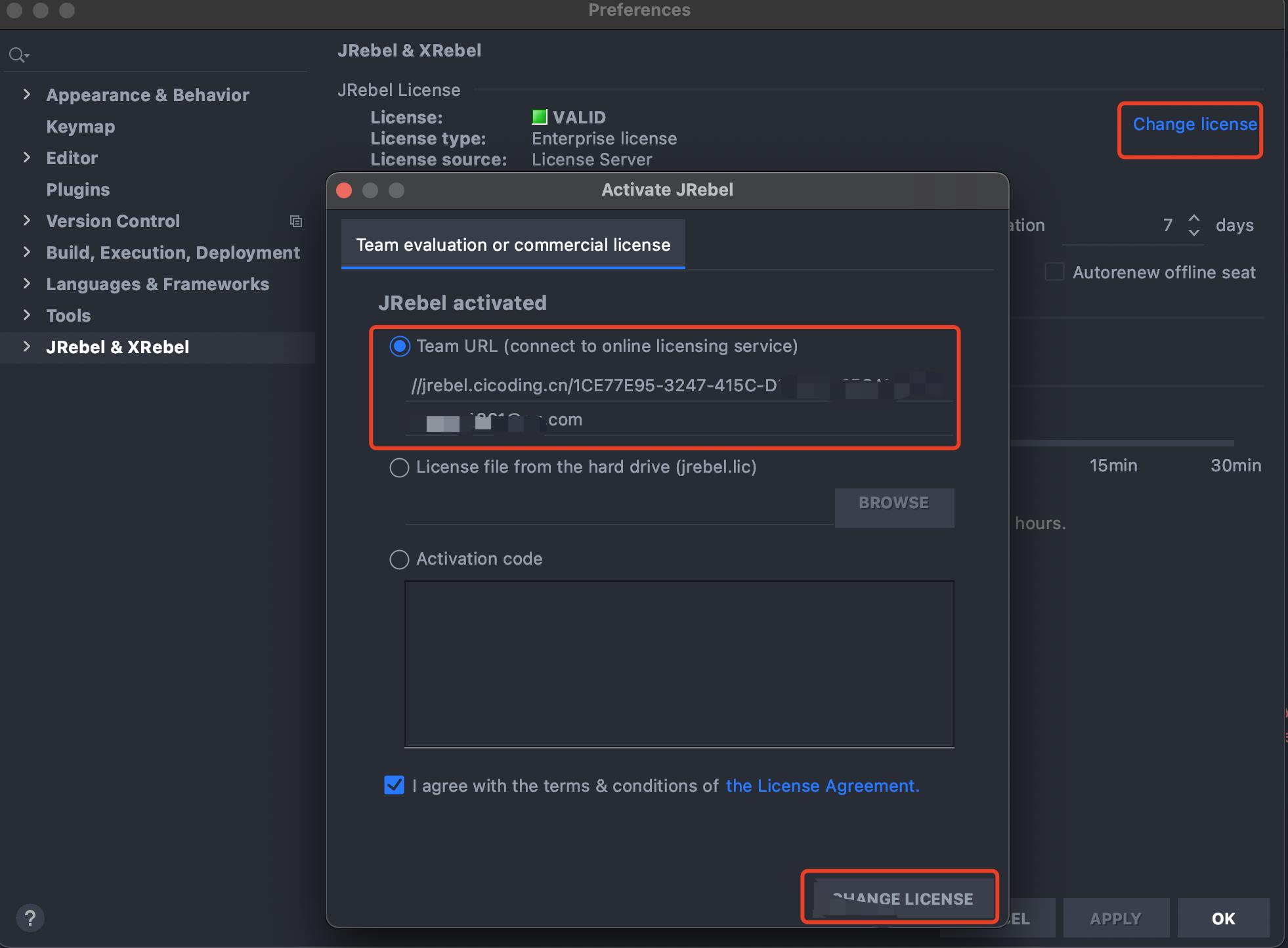Click inside the activation code text area
Viewport: 1288px width, 948px height.
pos(679,664)
